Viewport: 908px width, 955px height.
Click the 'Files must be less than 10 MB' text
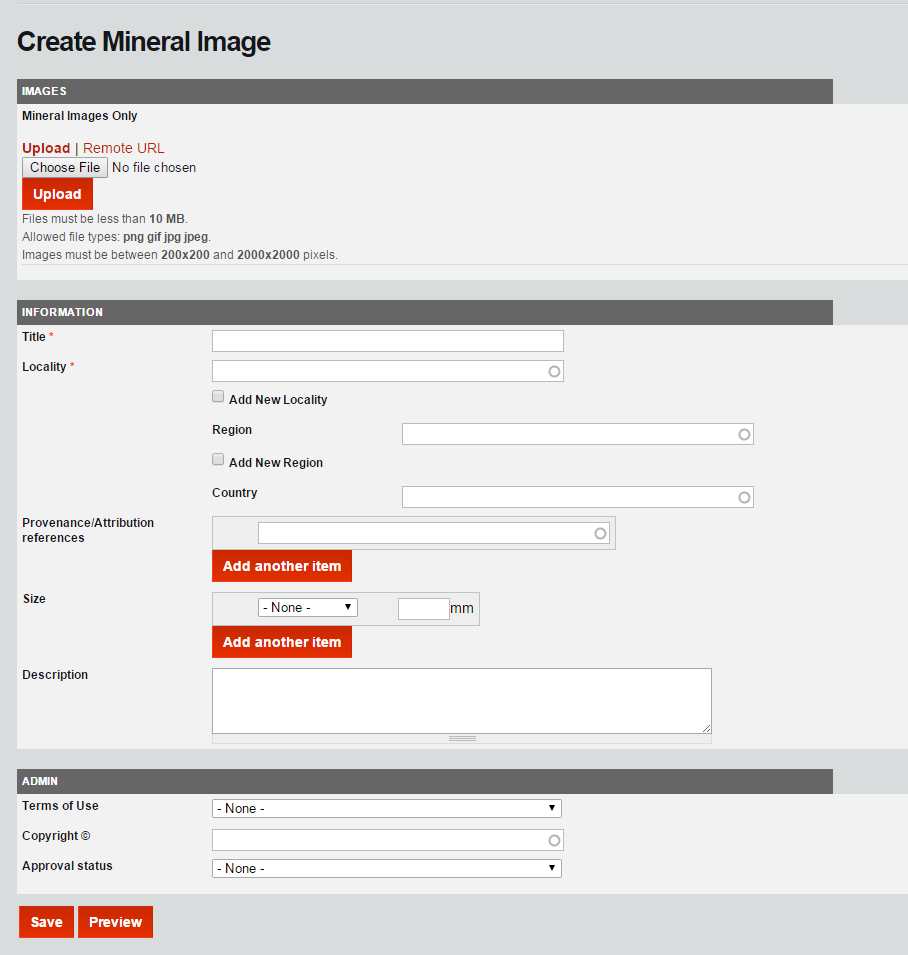pos(105,219)
